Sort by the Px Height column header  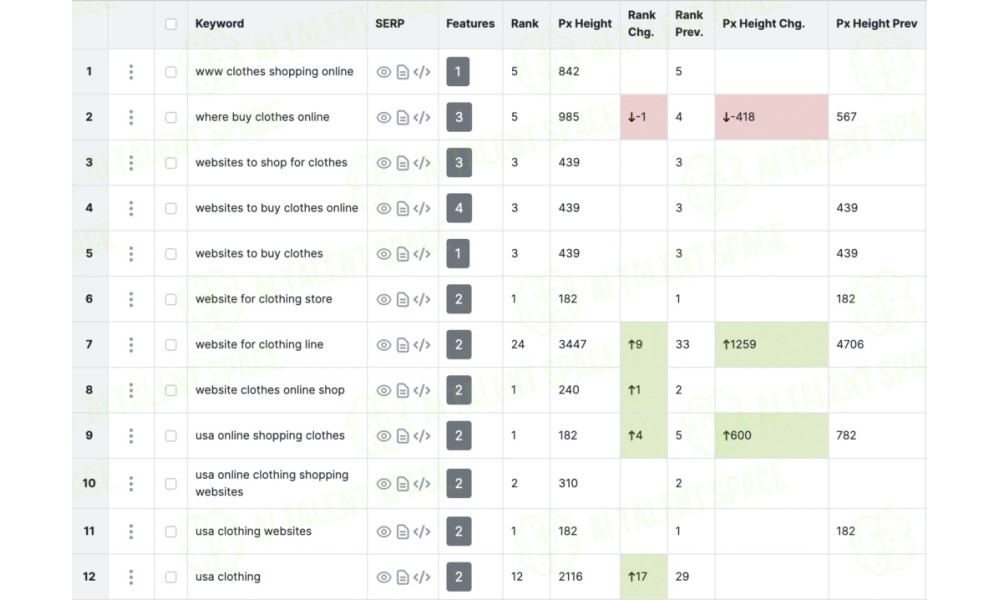(x=585, y=24)
